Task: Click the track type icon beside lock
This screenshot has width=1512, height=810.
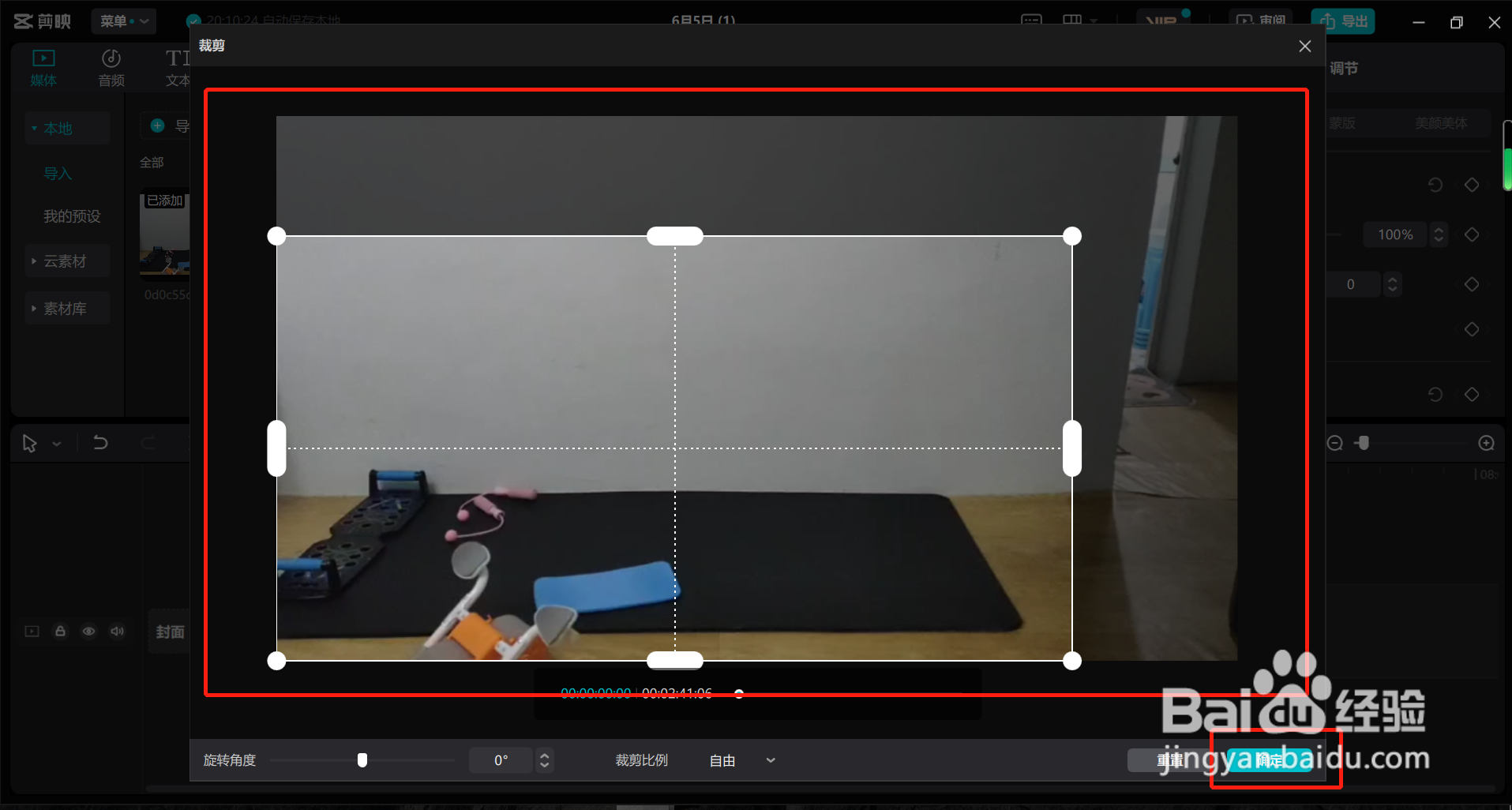Action: point(32,631)
